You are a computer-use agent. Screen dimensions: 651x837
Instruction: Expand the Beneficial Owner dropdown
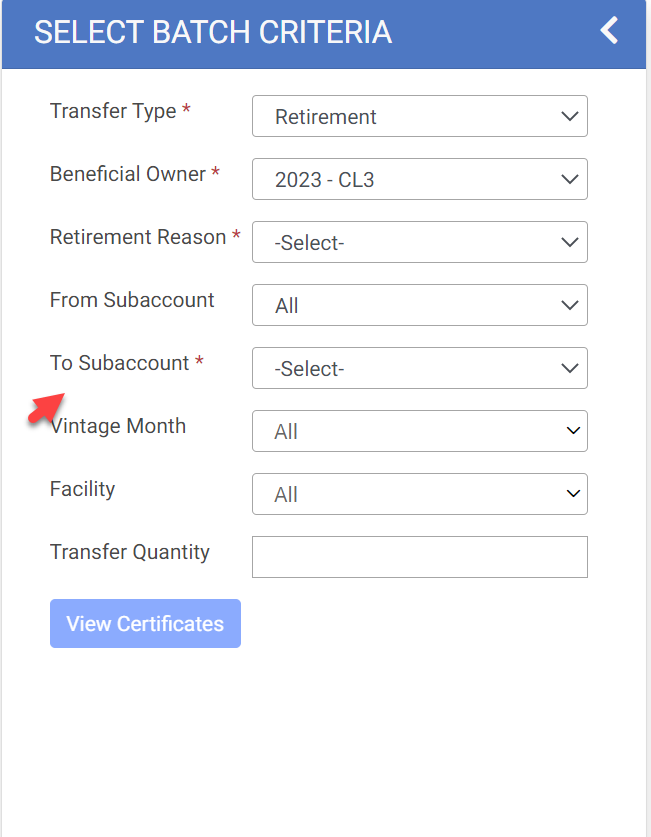419,180
